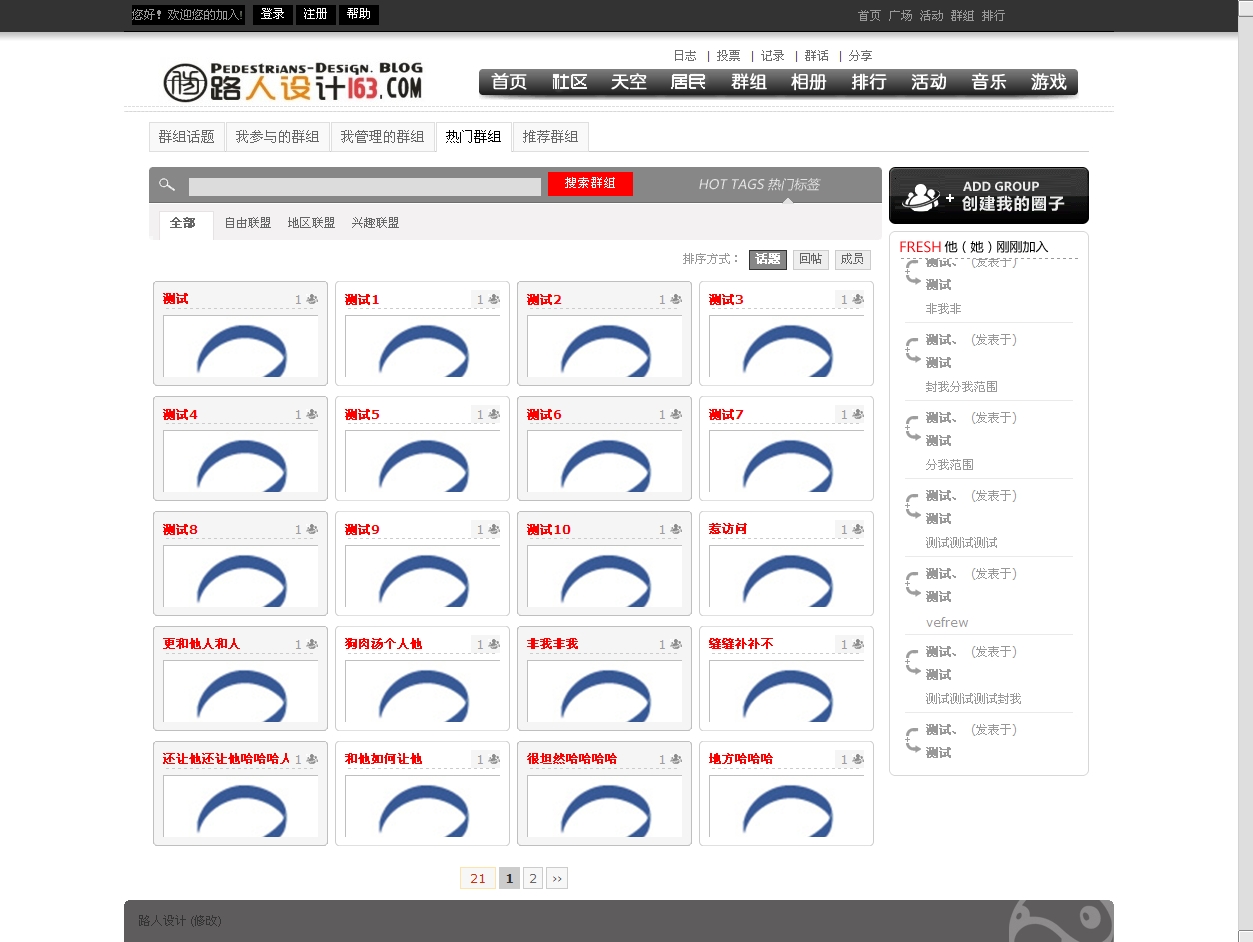Open the 排行 main navigation item
This screenshot has height=942, width=1253.
pos(869,82)
